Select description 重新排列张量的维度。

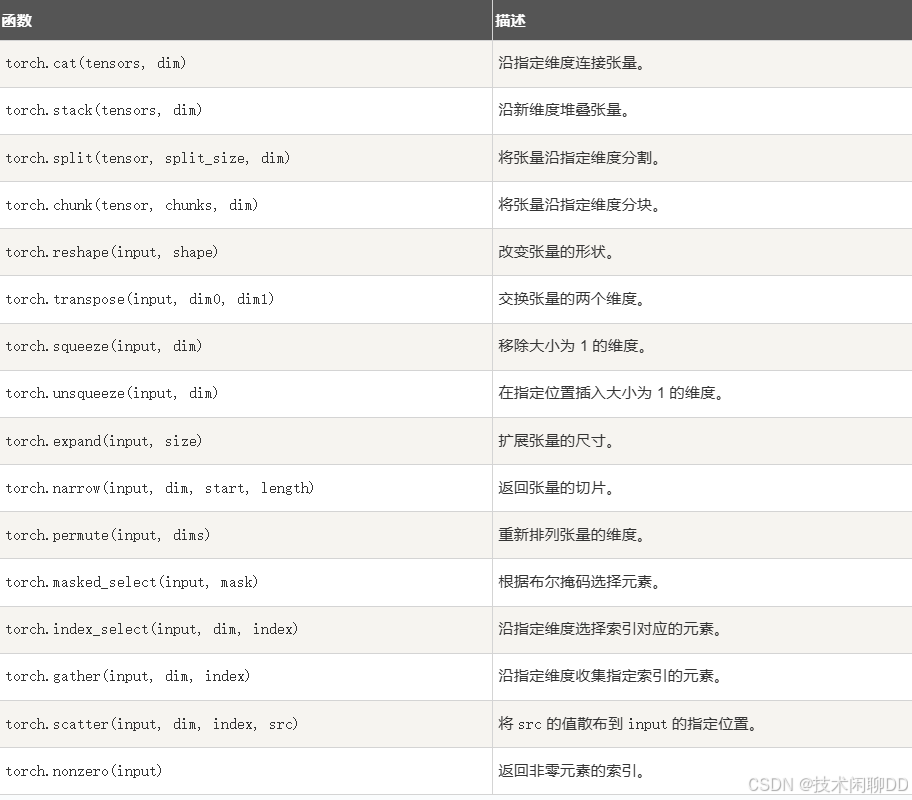(571, 535)
